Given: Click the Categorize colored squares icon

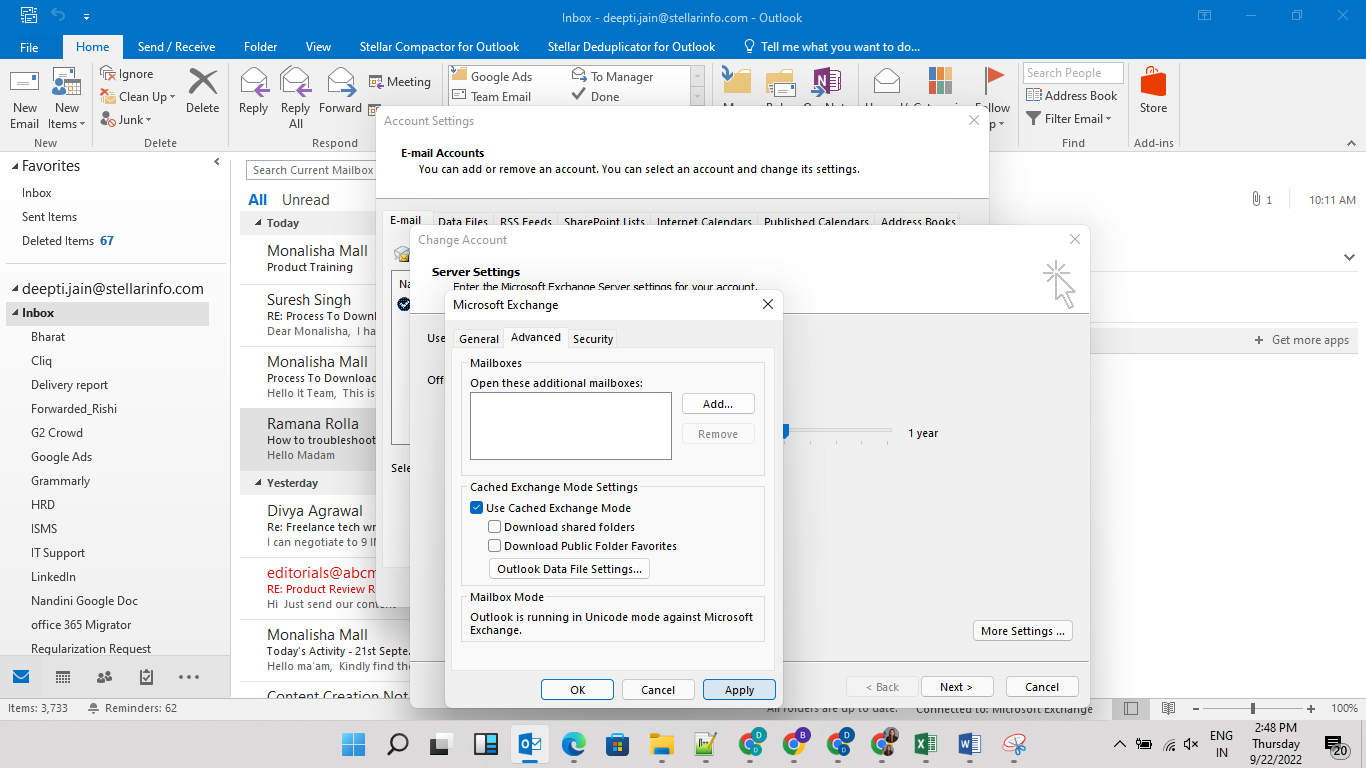Looking at the screenshot, I should pos(940,82).
